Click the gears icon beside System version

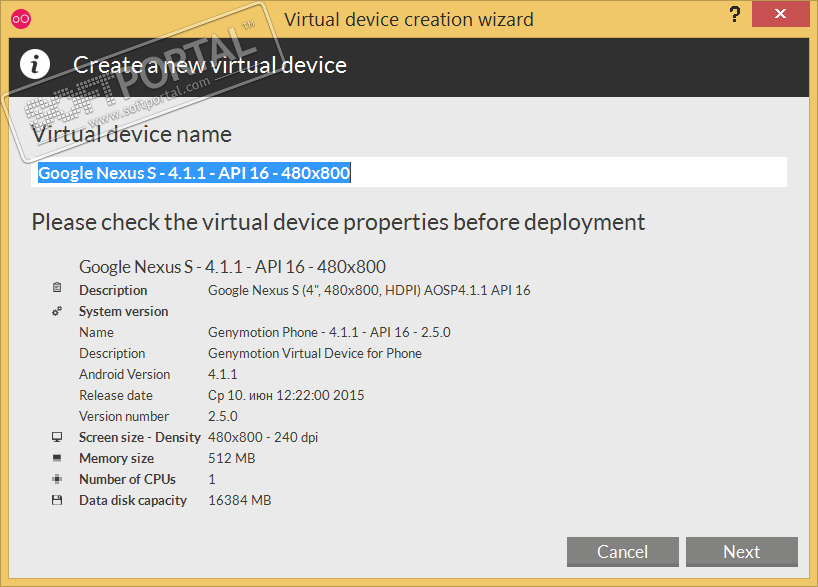(57, 311)
